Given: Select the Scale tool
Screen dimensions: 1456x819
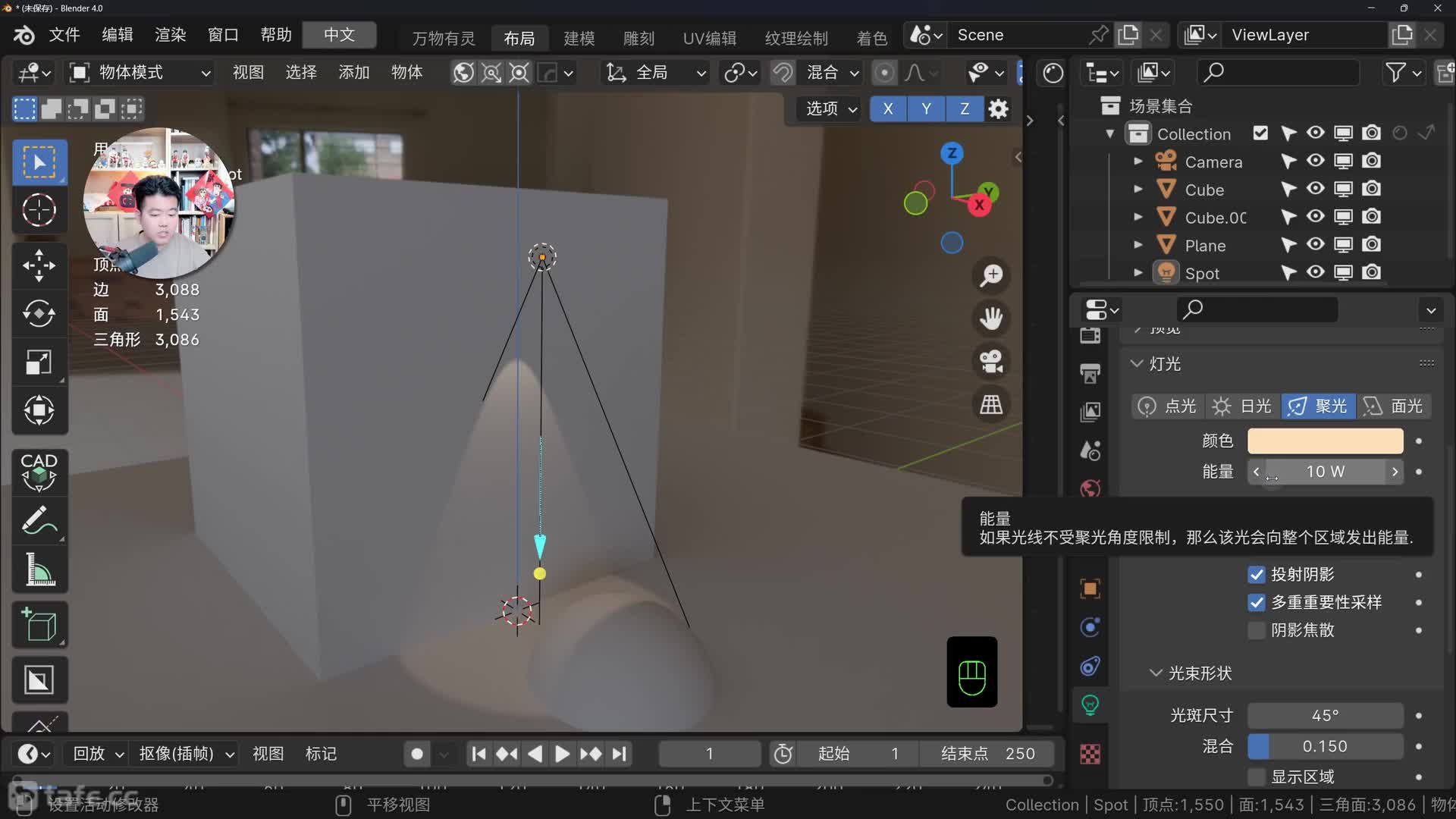Looking at the screenshot, I should pos(39,362).
